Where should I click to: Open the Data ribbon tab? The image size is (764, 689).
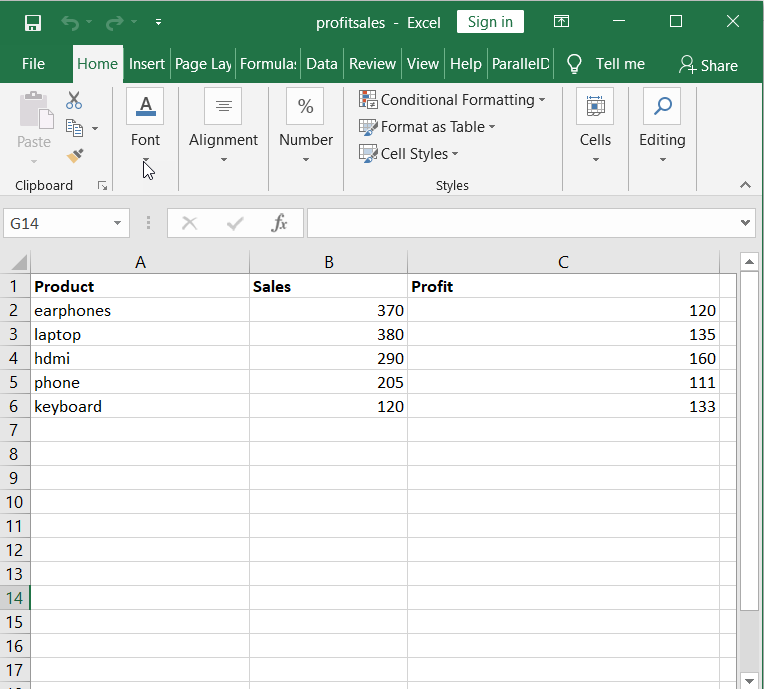322,64
